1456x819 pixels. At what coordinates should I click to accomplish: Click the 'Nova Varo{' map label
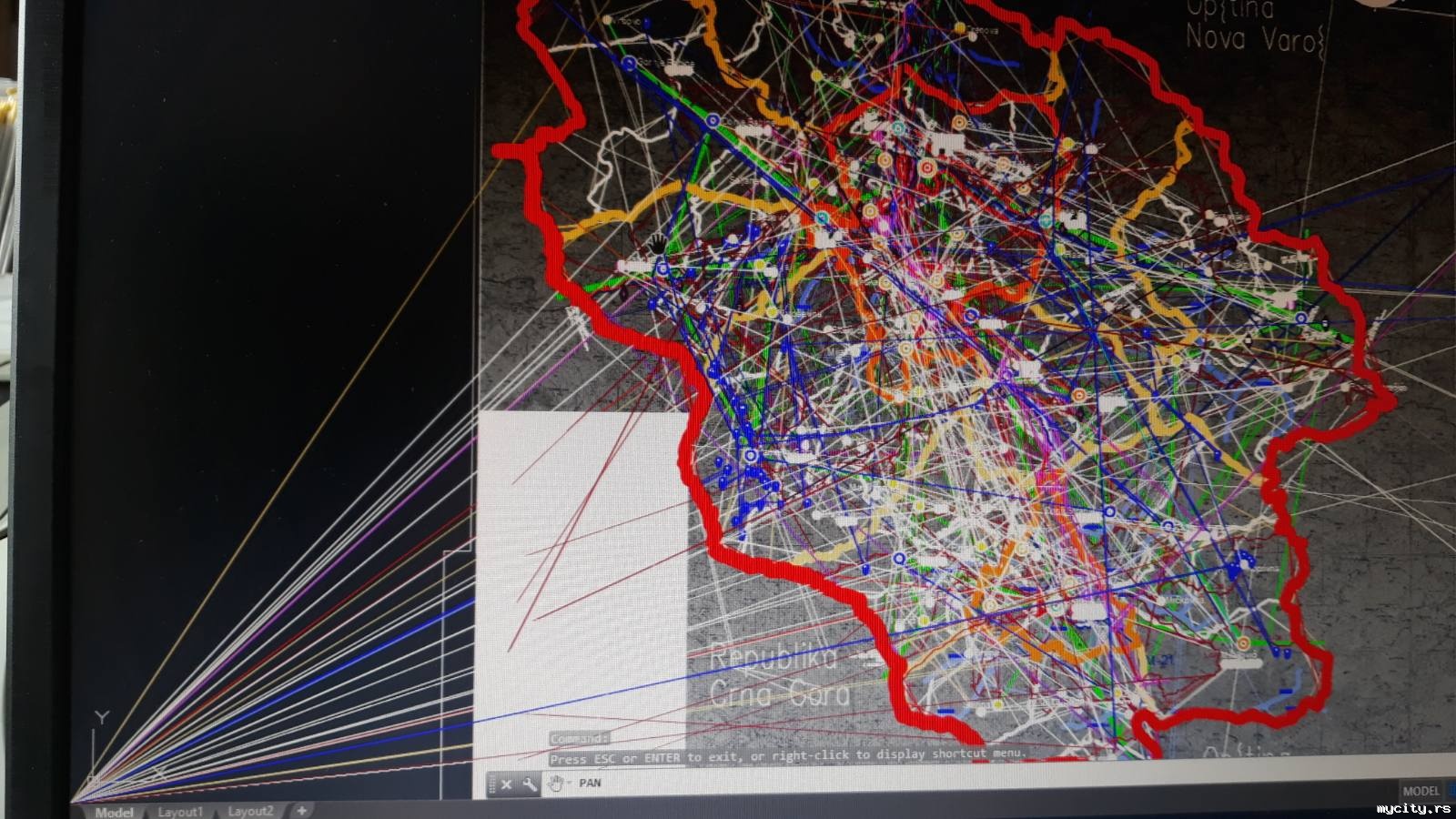1256,37
